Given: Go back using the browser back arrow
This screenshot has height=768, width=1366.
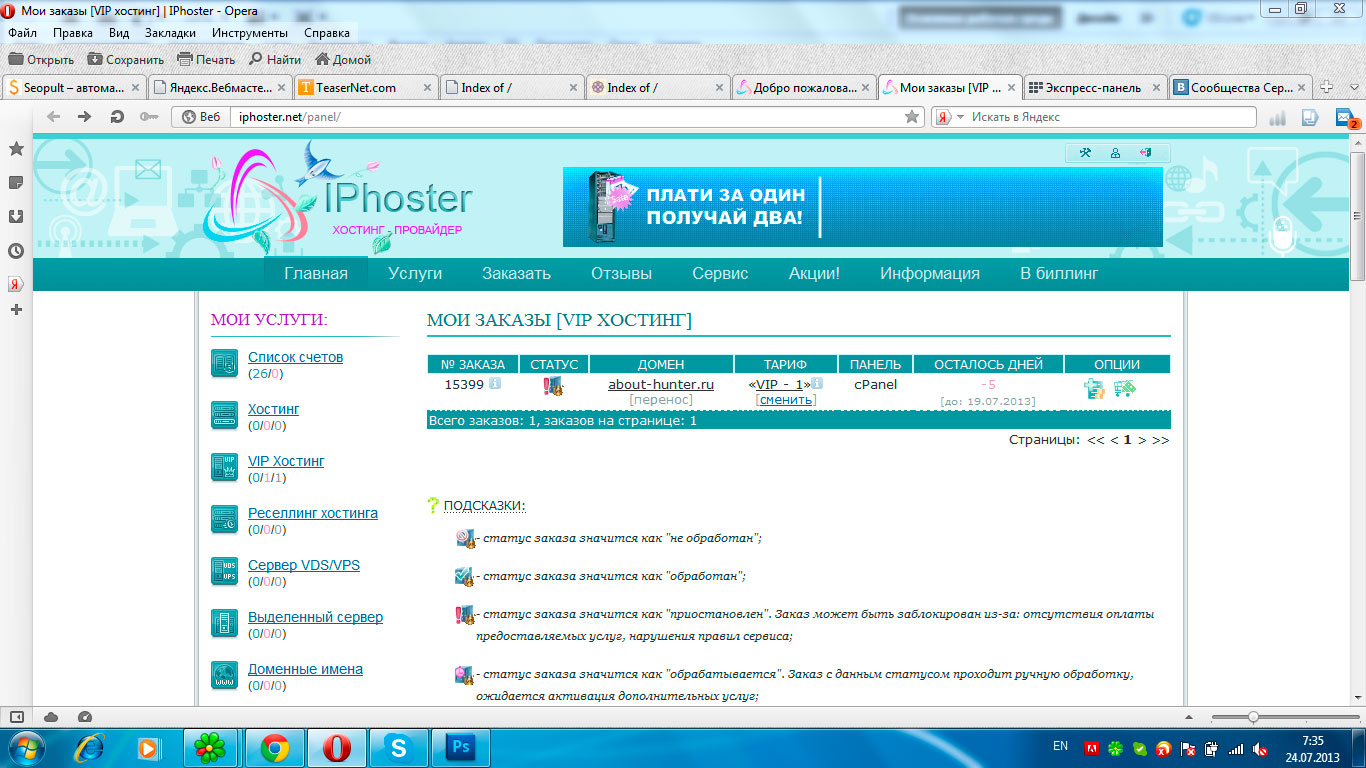Looking at the screenshot, I should click(53, 117).
